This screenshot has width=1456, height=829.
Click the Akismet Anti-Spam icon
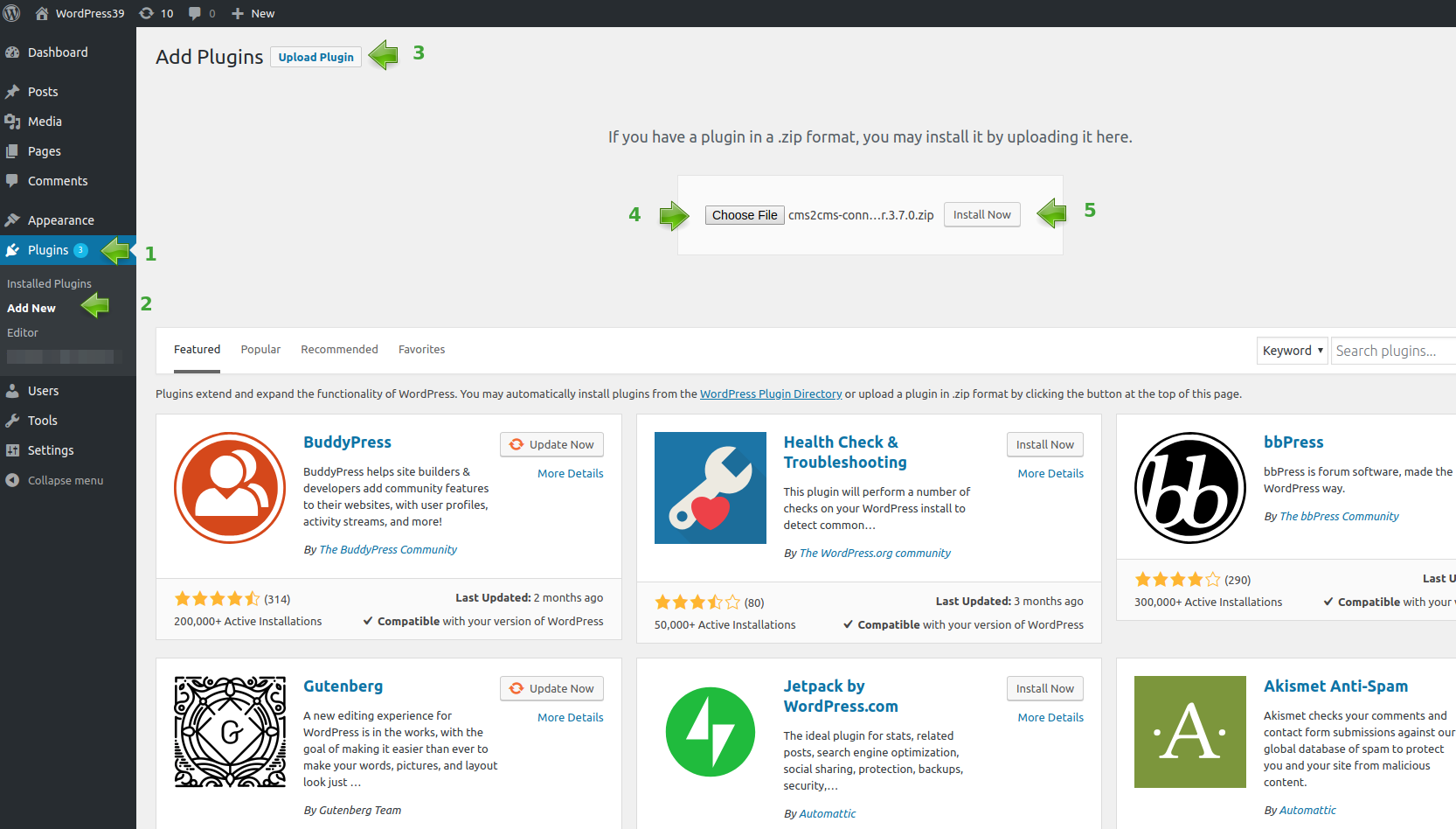pyautogui.click(x=1190, y=732)
